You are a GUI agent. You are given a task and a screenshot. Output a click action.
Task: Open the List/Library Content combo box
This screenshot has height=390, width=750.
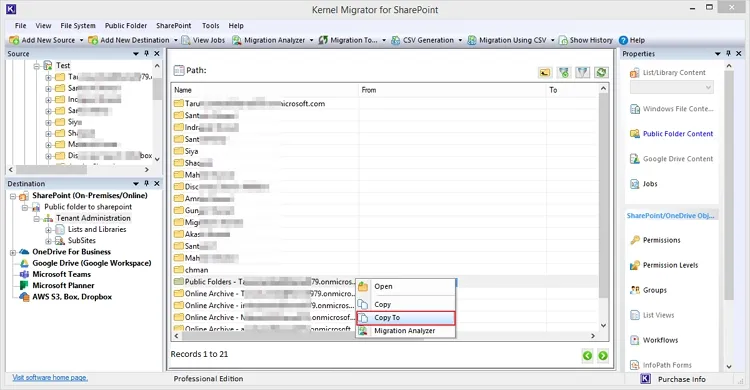672,88
